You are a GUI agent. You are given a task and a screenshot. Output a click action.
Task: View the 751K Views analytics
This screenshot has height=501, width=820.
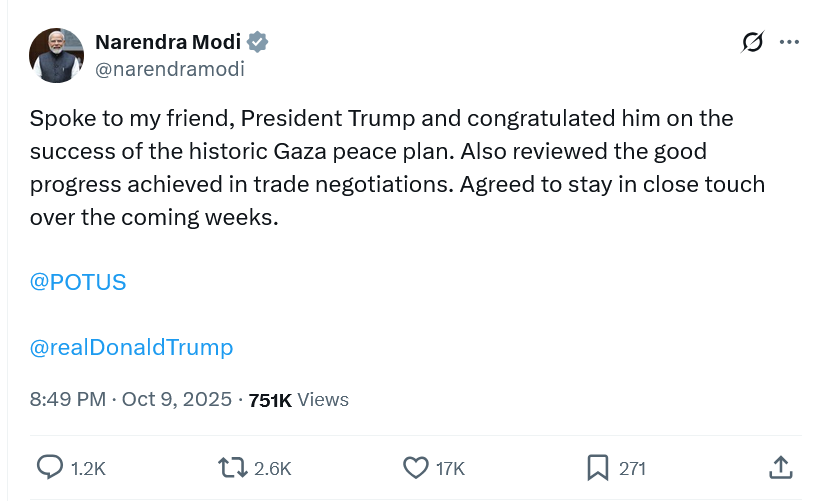click(x=298, y=400)
